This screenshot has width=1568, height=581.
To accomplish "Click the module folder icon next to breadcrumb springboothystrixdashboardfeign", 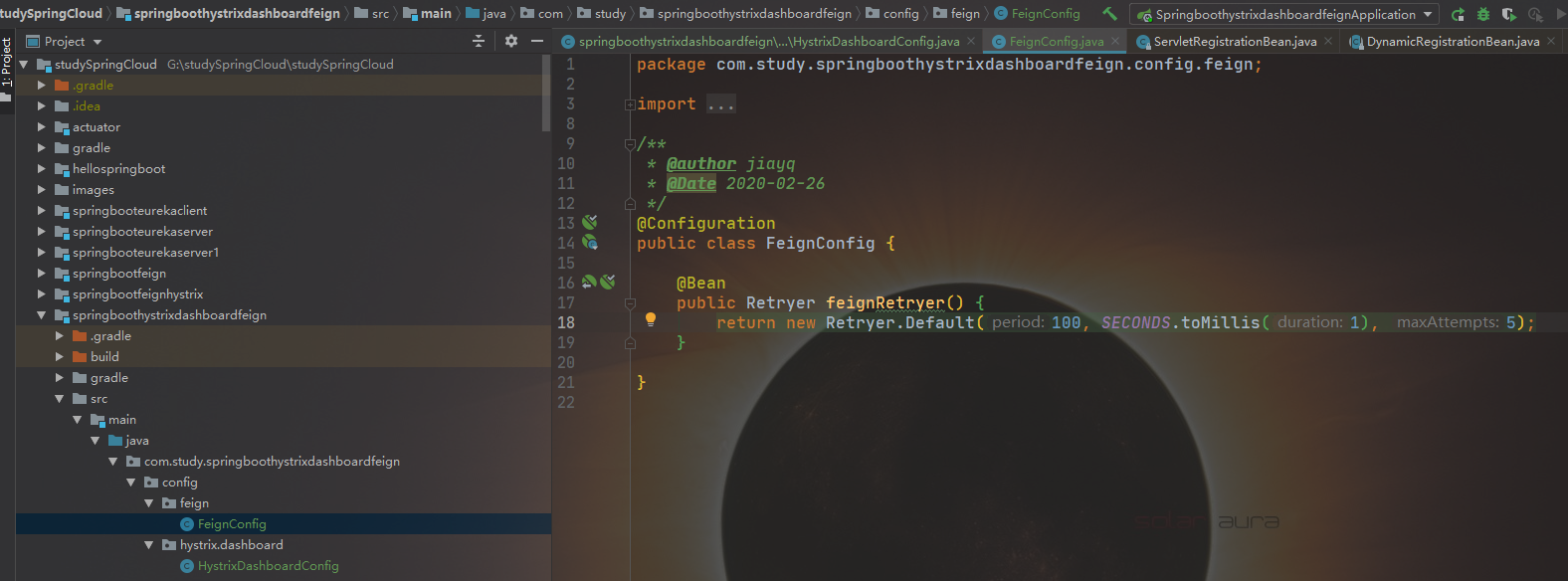I will (124, 14).
